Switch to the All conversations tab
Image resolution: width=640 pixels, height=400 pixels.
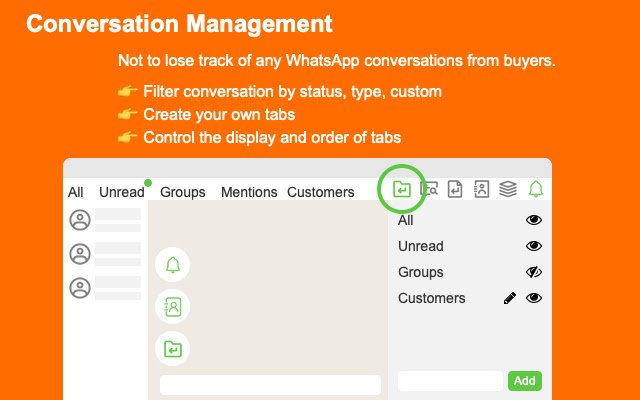pos(76,192)
